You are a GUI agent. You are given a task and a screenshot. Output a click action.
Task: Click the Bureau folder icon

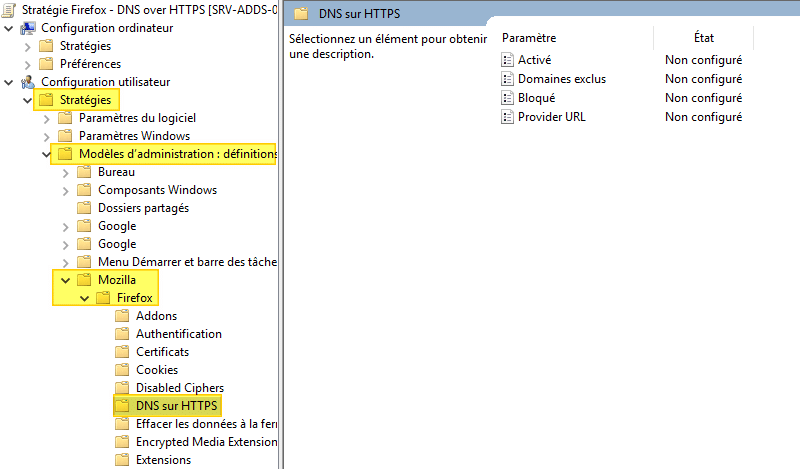[x=84, y=172]
